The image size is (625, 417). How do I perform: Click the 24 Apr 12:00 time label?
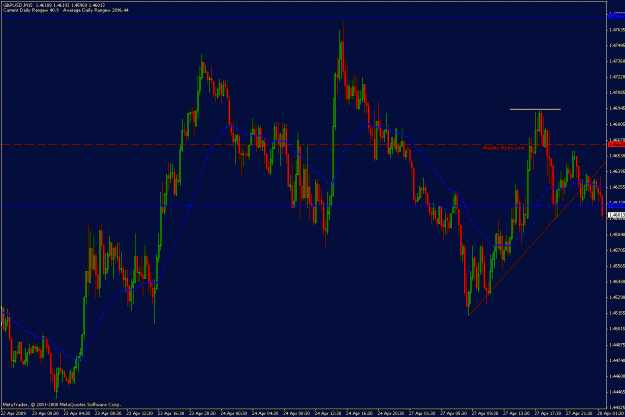tap(328, 413)
